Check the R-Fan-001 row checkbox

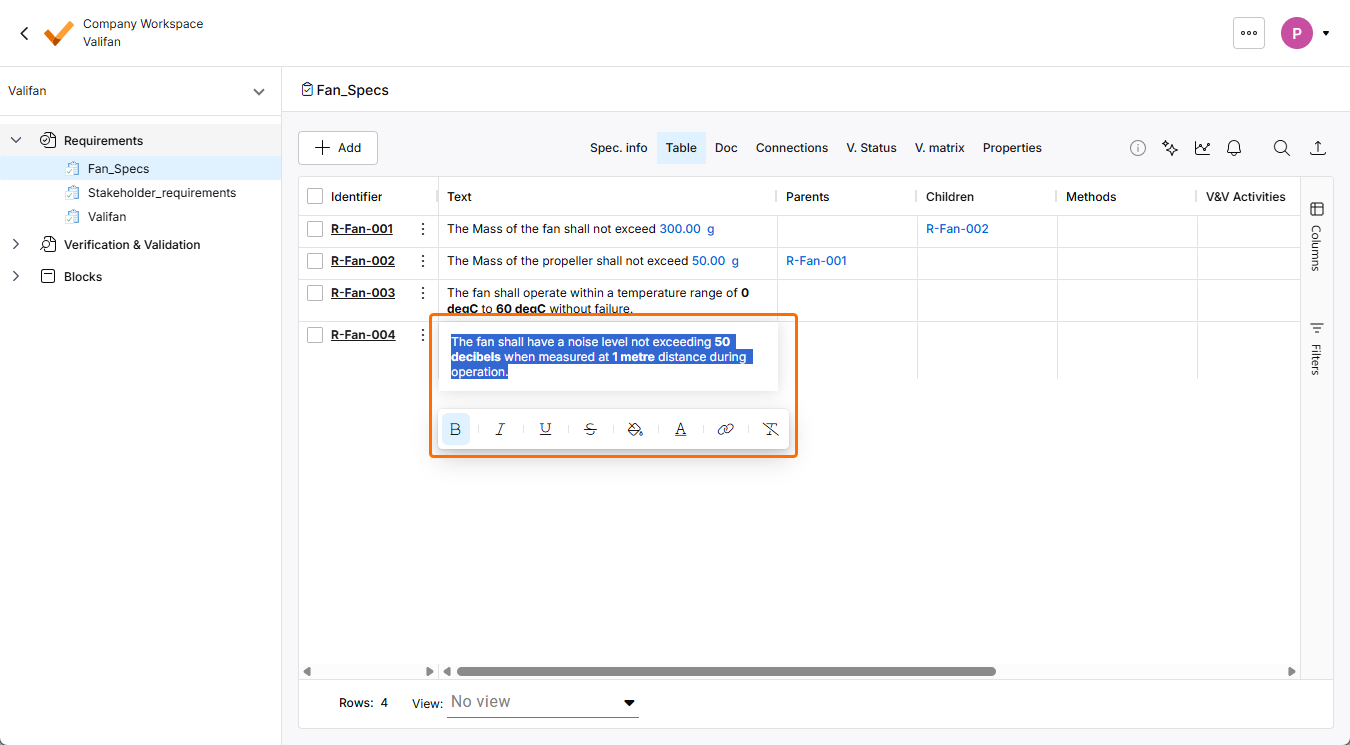pyautogui.click(x=315, y=229)
